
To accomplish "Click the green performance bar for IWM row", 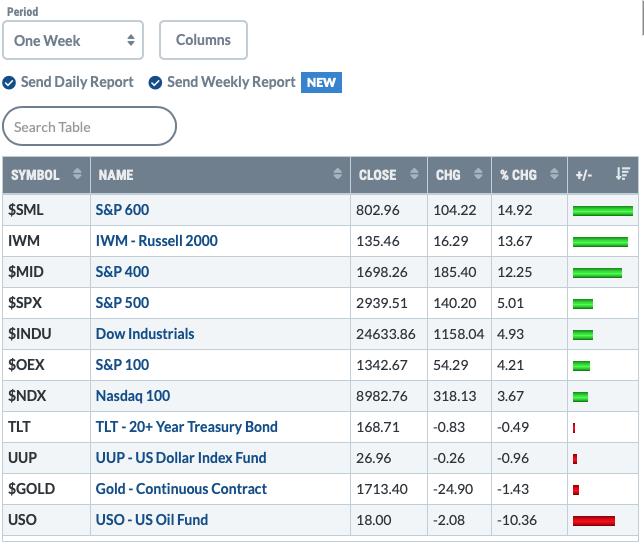I will coord(600,242).
